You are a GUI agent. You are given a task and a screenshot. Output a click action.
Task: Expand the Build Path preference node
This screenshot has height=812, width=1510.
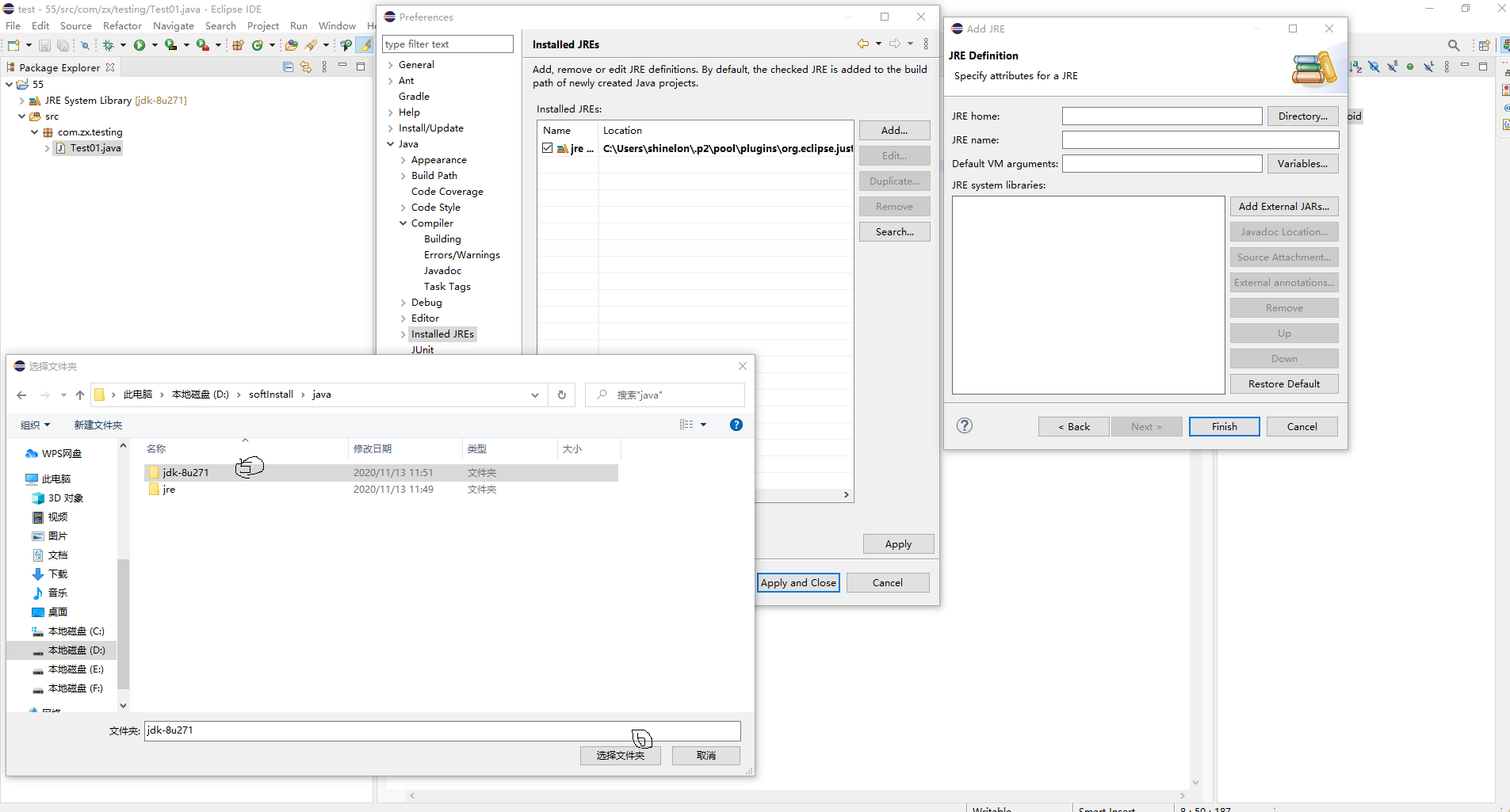403,176
